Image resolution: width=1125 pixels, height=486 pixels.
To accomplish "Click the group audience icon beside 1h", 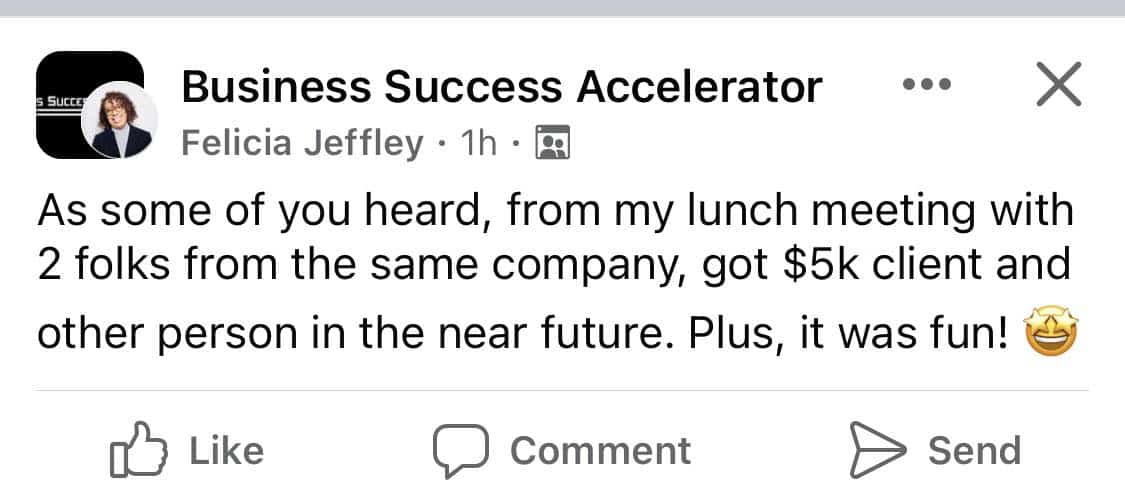I will coord(552,145).
